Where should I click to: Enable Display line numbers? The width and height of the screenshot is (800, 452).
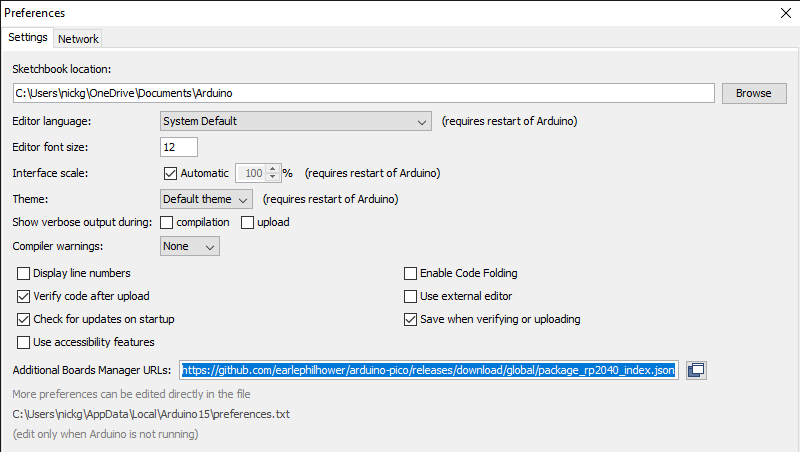pyautogui.click(x=24, y=273)
